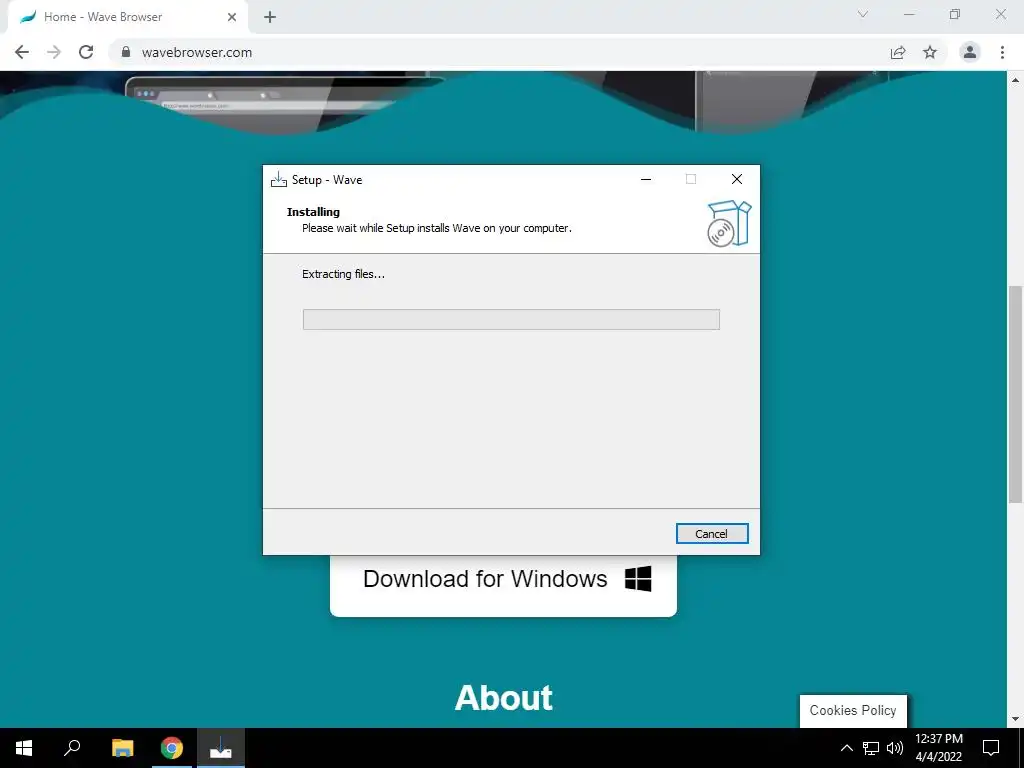Open the Windows Start menu
The width and height of the screenshot is (1024, 768).
[x=24, y=748]
